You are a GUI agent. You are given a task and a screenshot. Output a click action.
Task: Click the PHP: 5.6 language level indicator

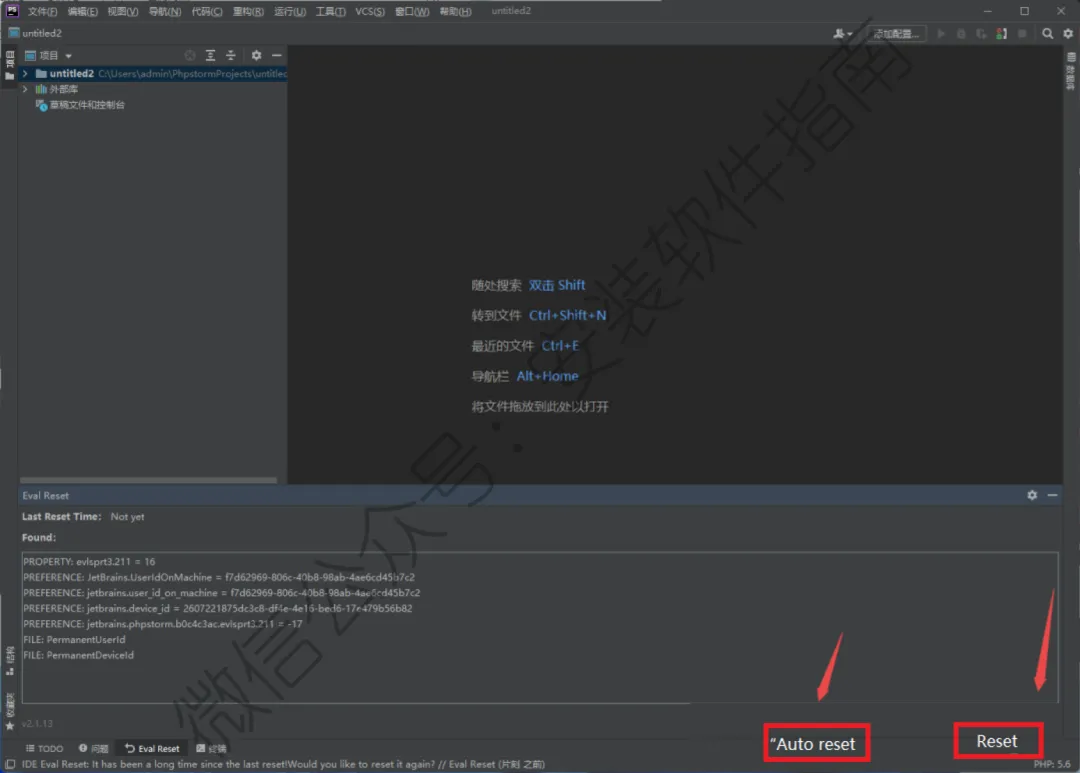[x=1052, y=764]
